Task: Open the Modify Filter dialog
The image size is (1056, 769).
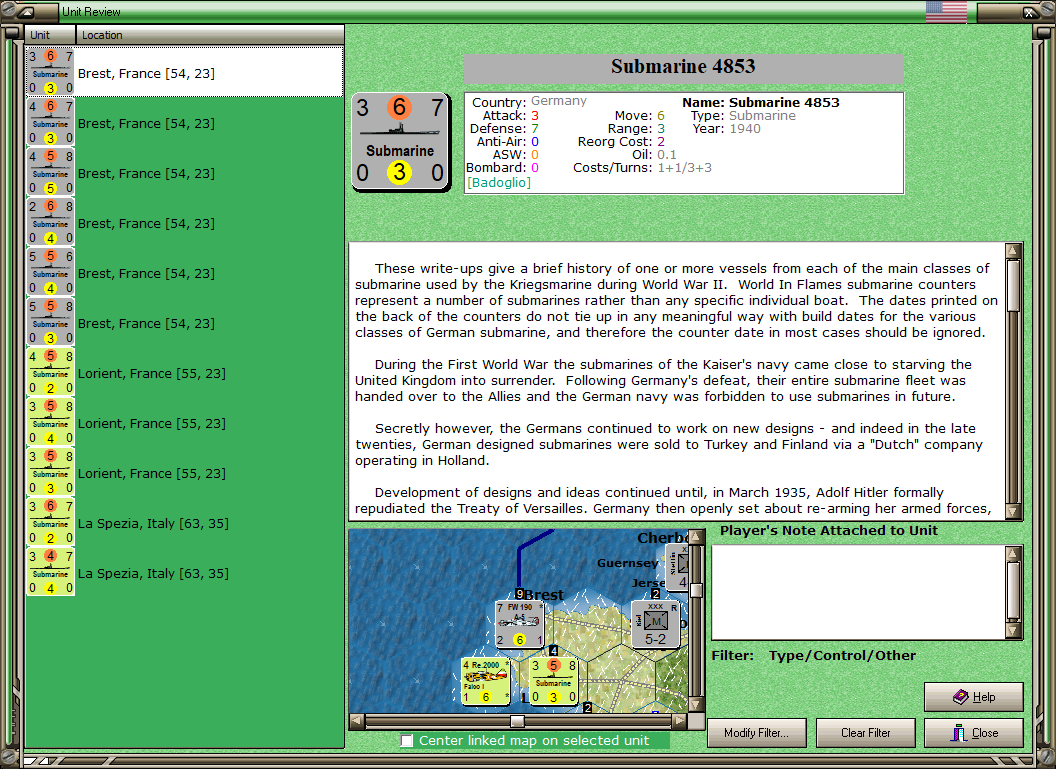Action: pyautogui.click(x=756, y=733)
